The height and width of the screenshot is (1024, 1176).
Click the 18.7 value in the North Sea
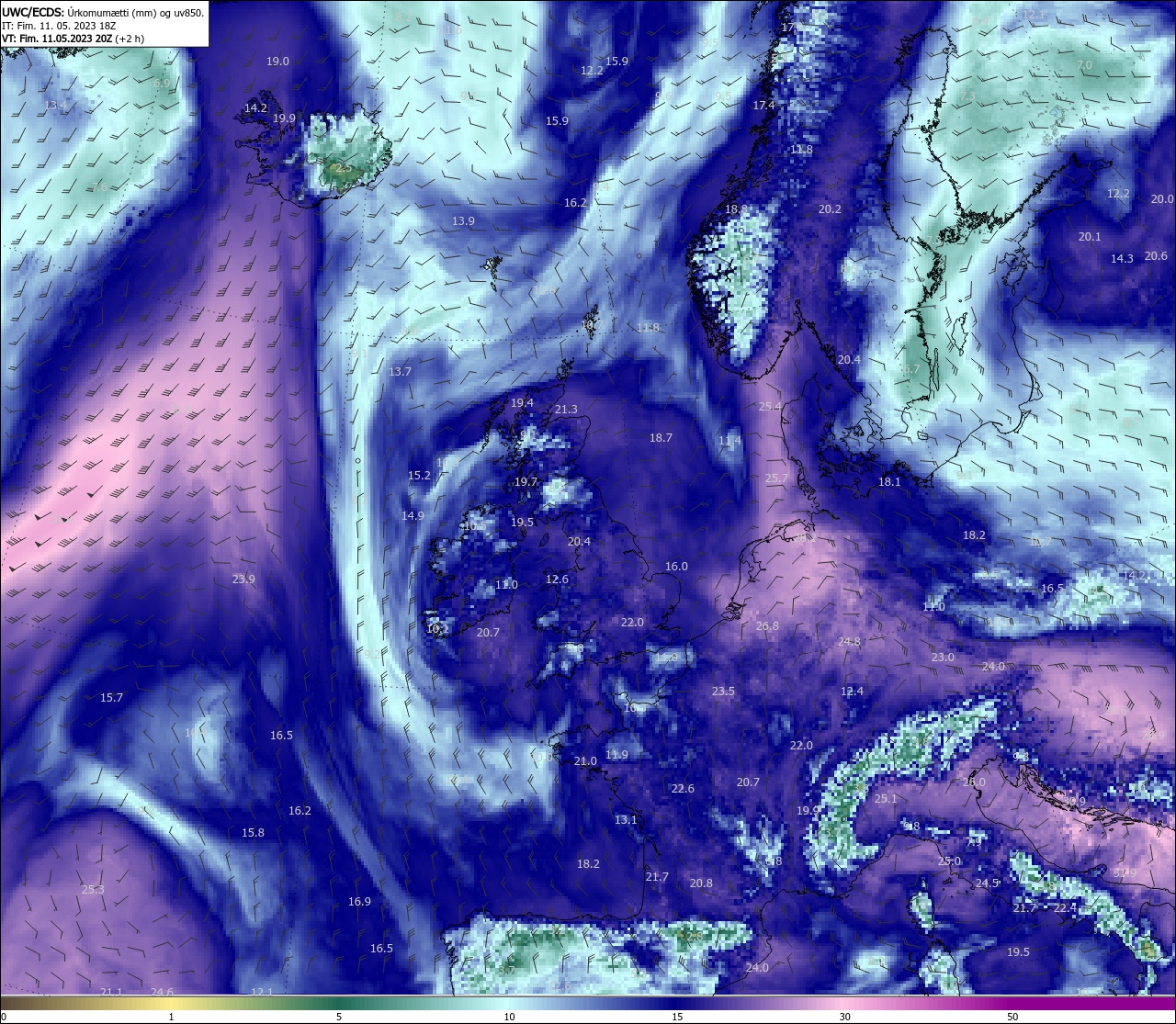(x=661, y=438)
